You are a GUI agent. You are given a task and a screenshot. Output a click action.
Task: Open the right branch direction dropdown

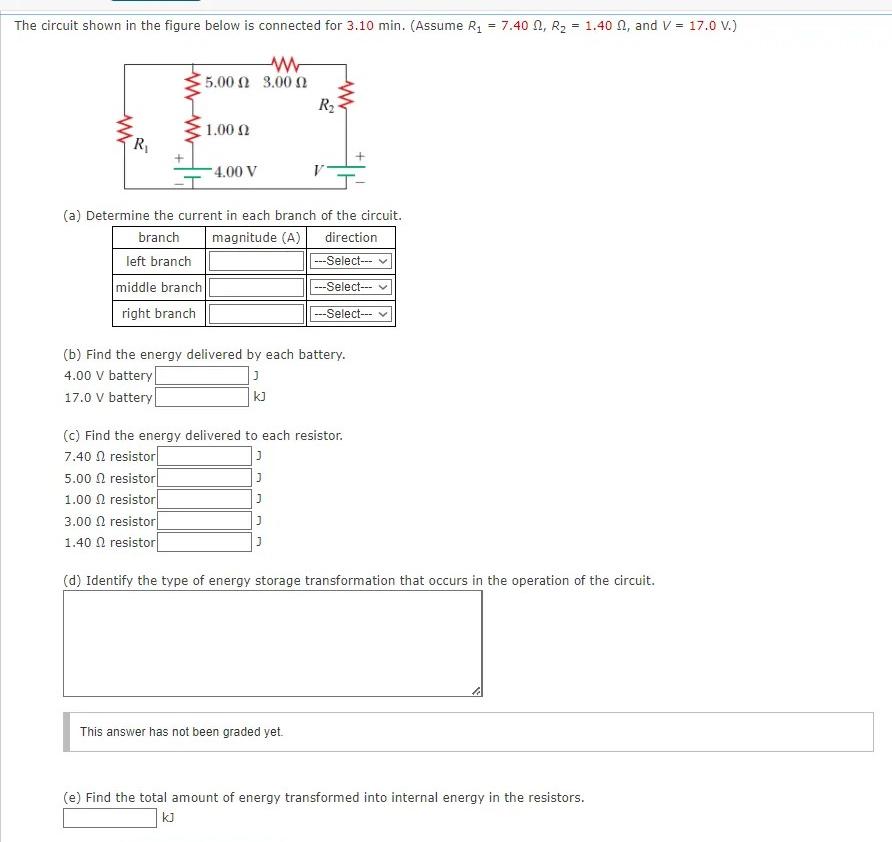351,313
